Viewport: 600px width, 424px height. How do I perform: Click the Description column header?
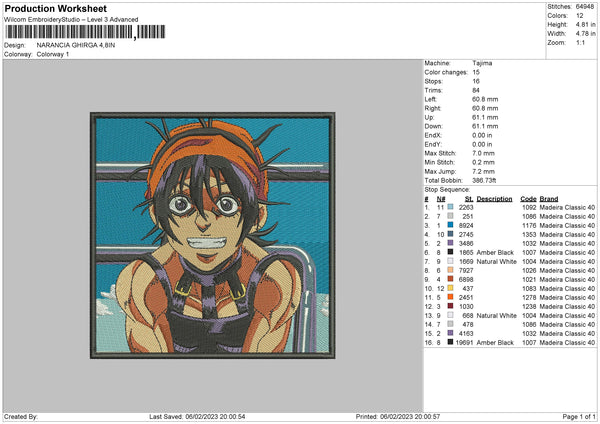[494, 199]
